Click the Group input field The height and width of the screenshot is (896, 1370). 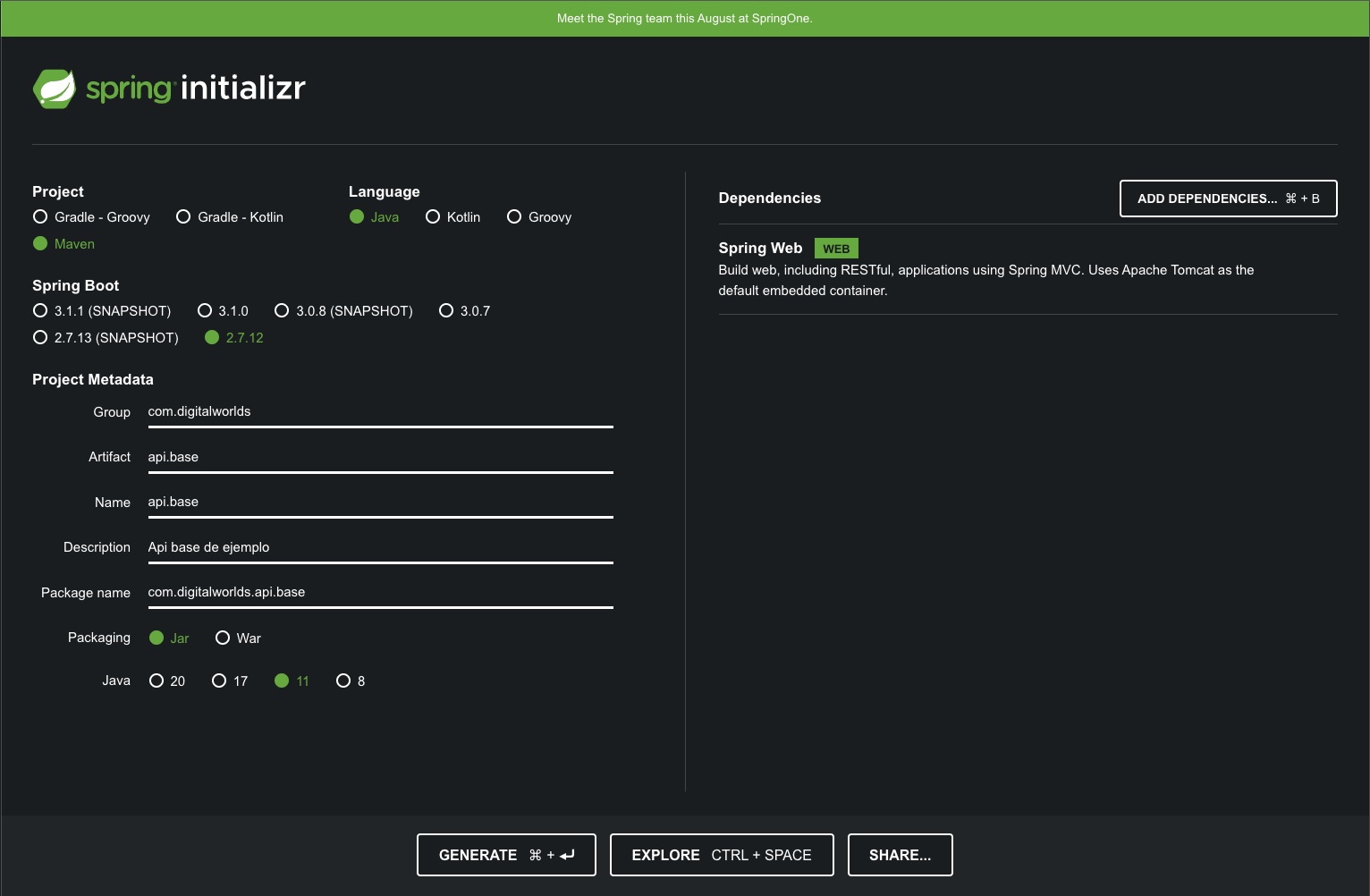click(380, 411)
